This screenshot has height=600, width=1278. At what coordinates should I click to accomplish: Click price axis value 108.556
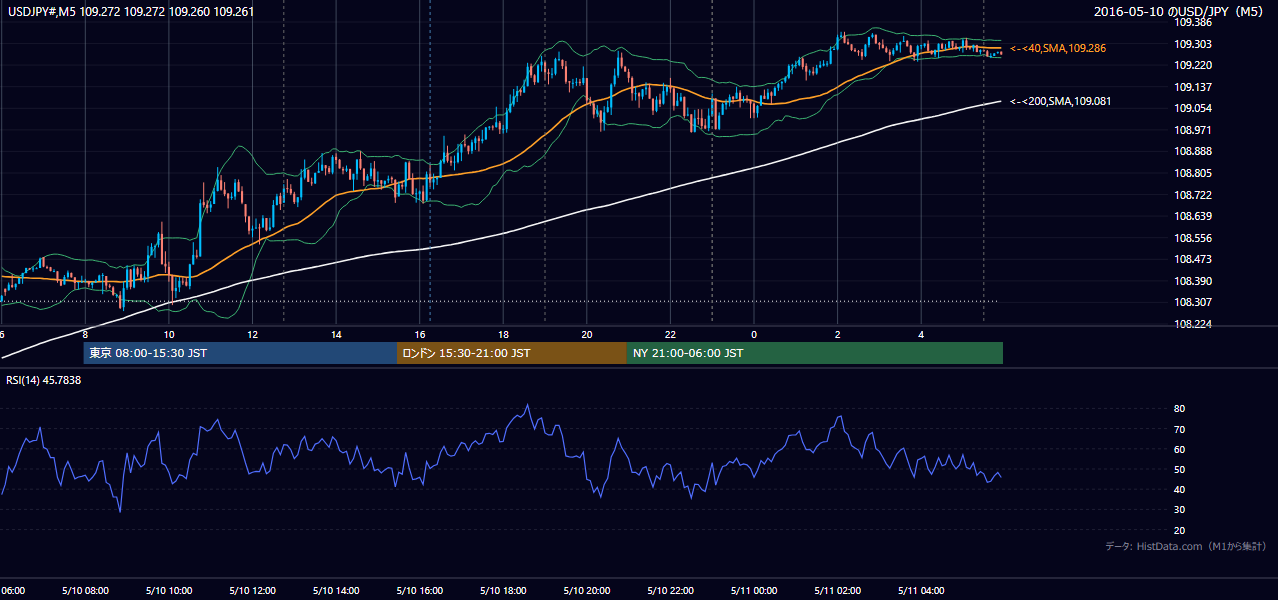pos(1193,239)
